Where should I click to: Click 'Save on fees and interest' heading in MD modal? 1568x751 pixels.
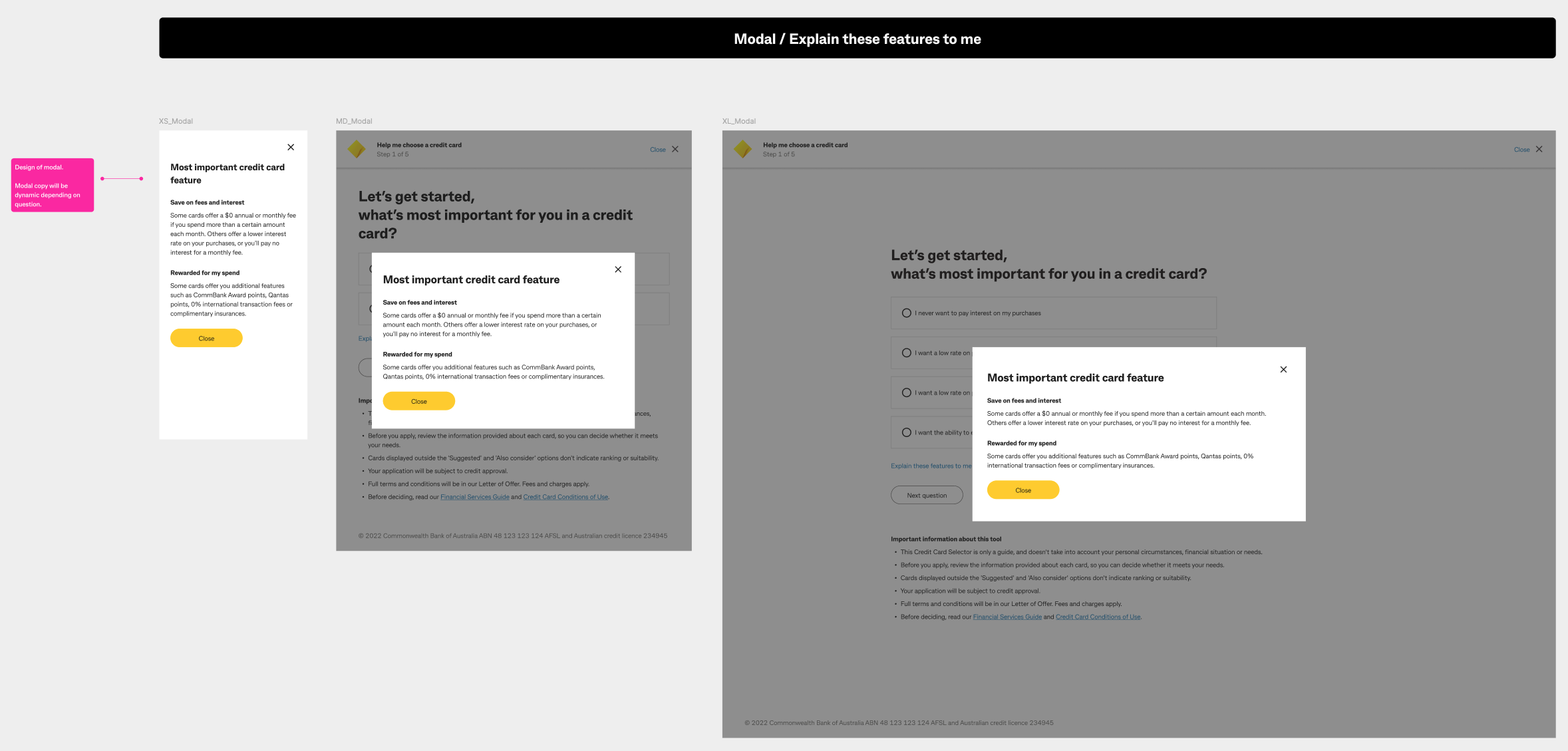pos(420,303)
